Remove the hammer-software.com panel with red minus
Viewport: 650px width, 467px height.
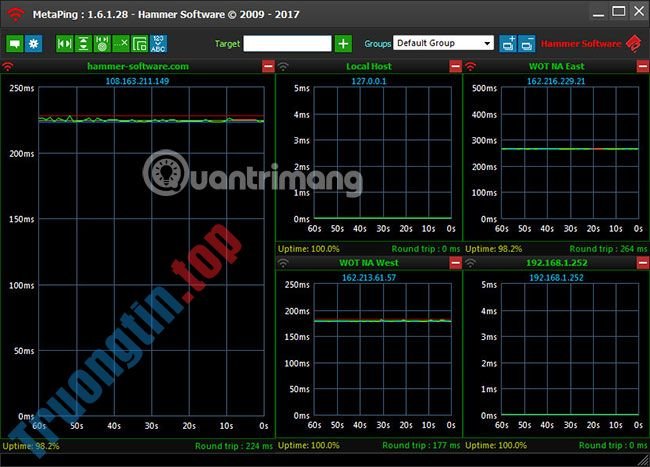pos(268,66)
